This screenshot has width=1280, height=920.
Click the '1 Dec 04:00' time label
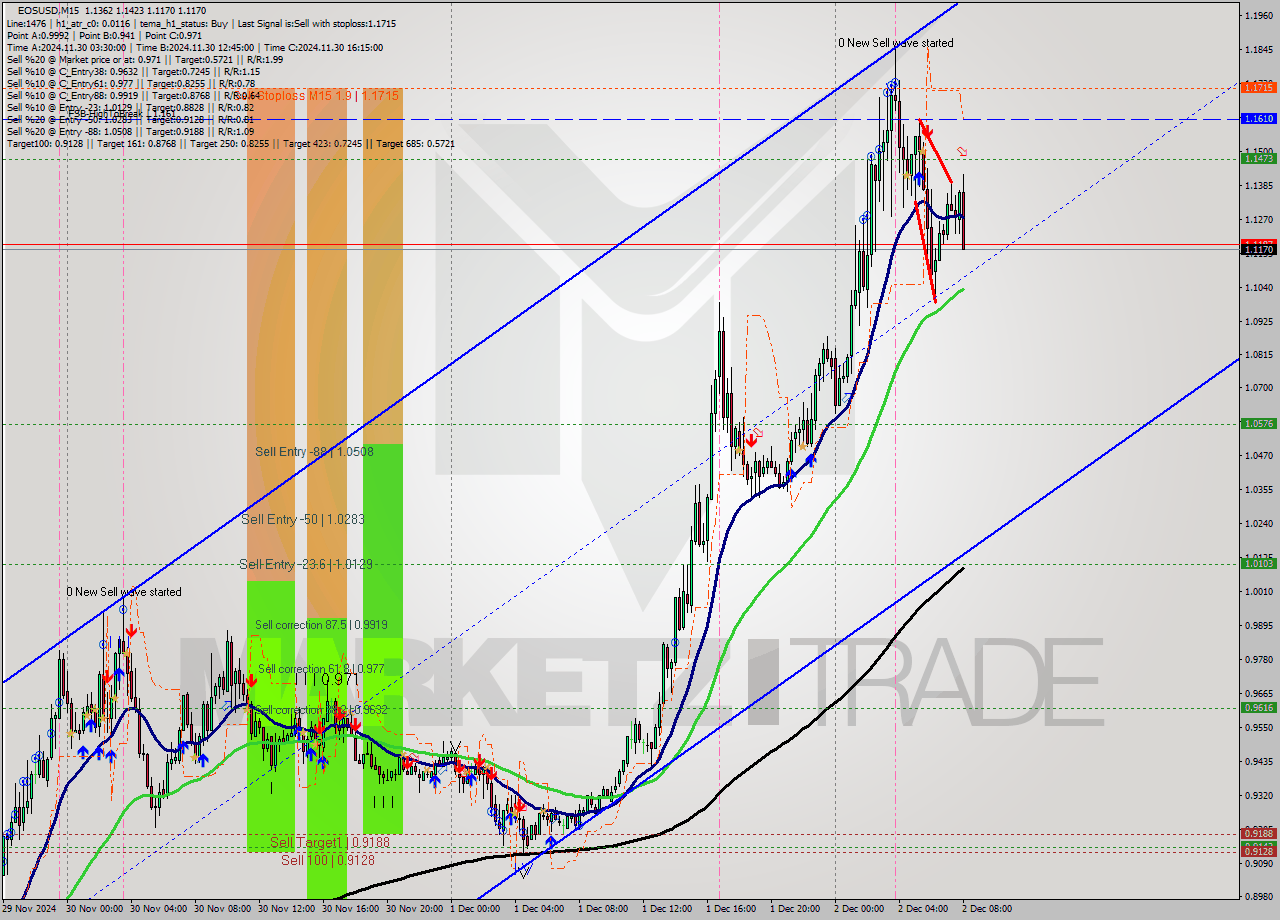(x=539, y=909)
